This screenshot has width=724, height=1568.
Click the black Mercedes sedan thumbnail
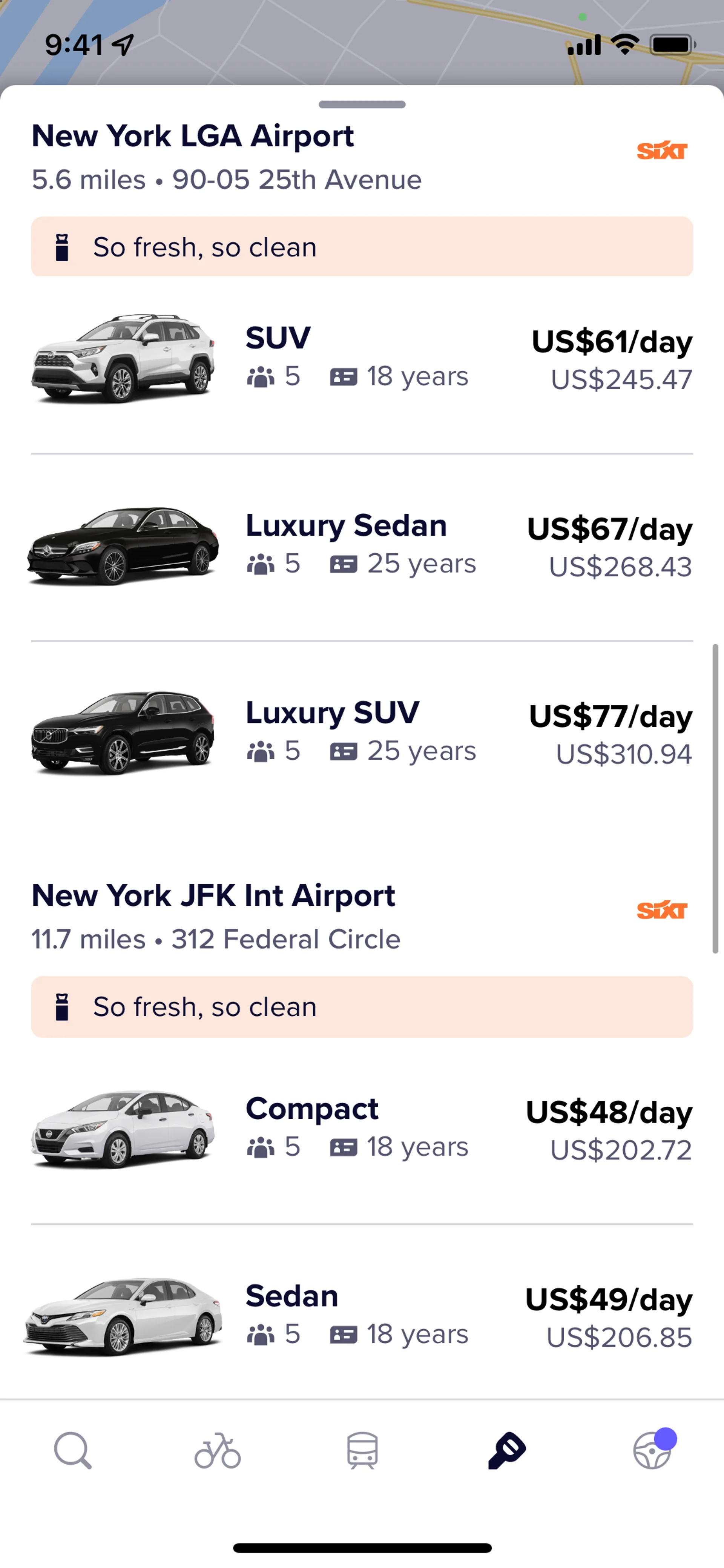123,545
